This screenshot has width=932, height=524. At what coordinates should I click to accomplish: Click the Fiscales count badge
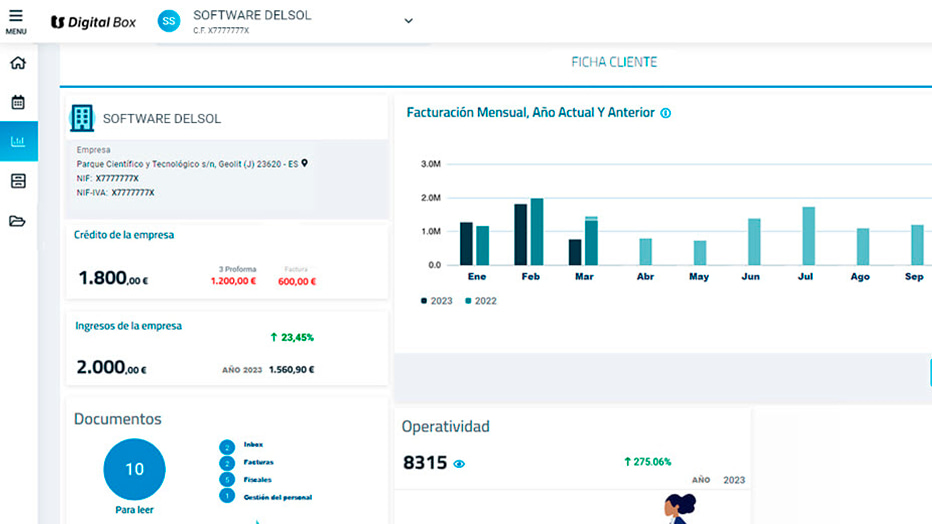point(226,479)
